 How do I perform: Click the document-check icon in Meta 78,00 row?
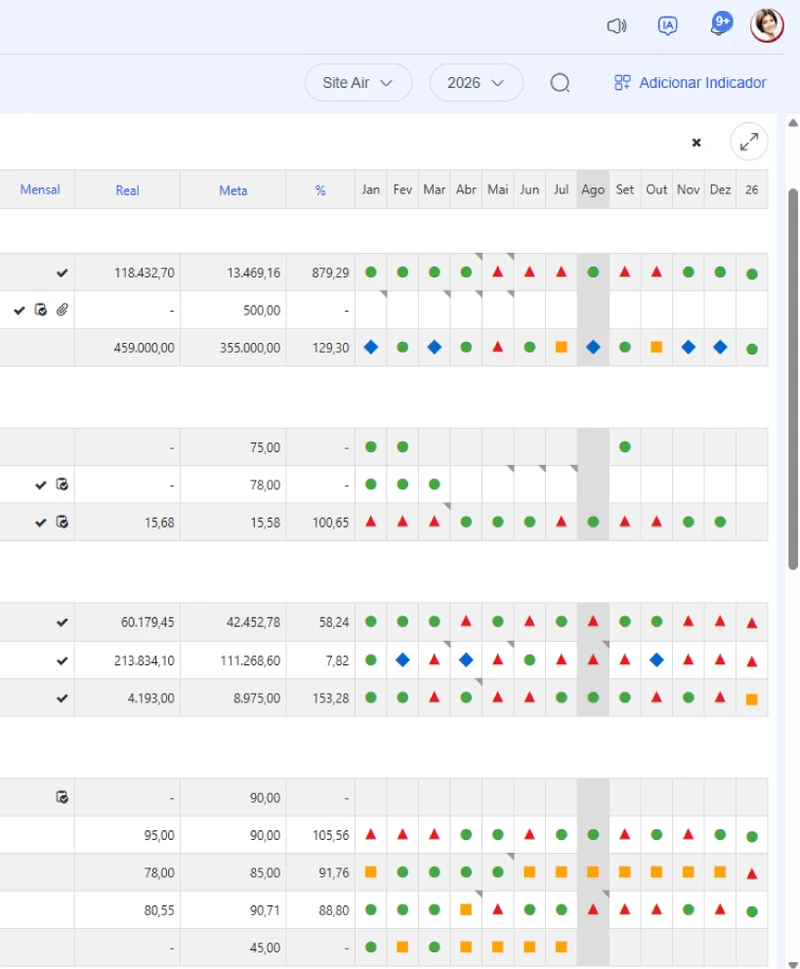click(x=62, y=484)
